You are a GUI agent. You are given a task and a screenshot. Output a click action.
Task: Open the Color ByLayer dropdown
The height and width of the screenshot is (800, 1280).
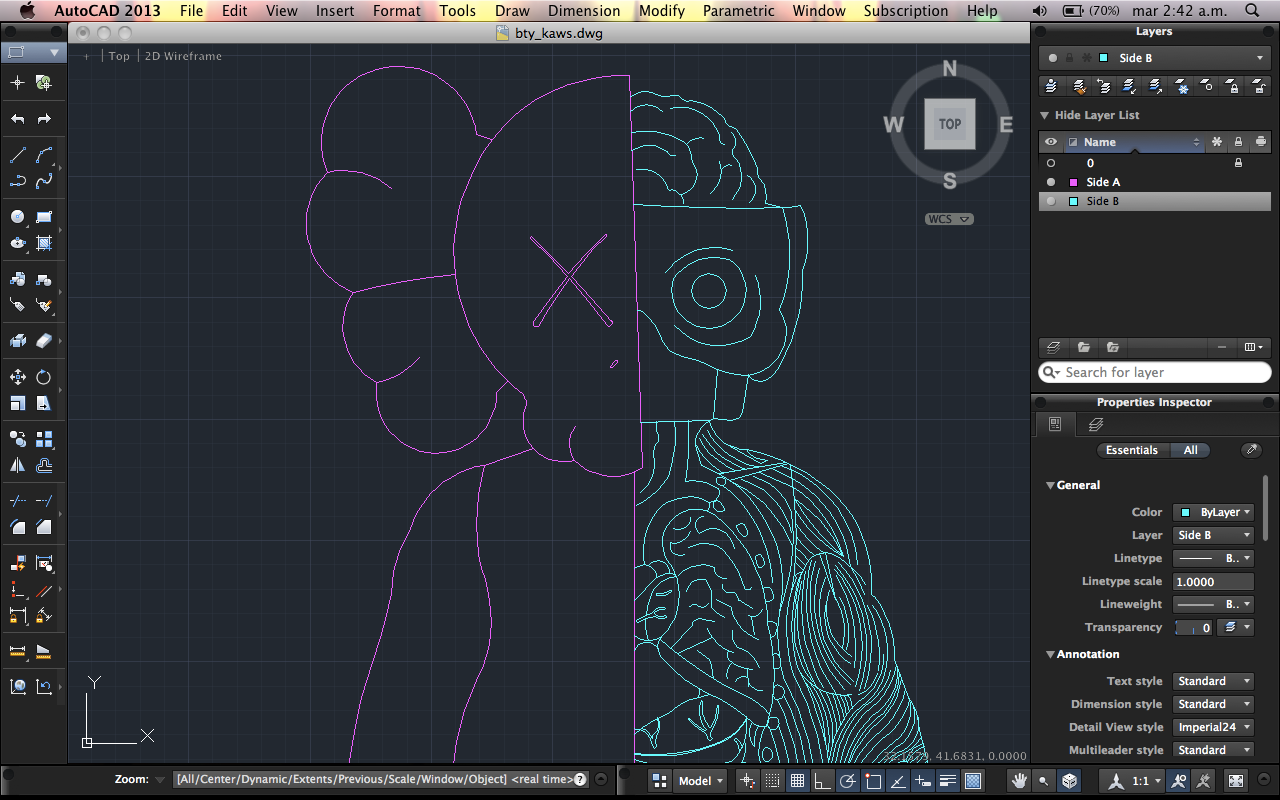coord(1213,512)
